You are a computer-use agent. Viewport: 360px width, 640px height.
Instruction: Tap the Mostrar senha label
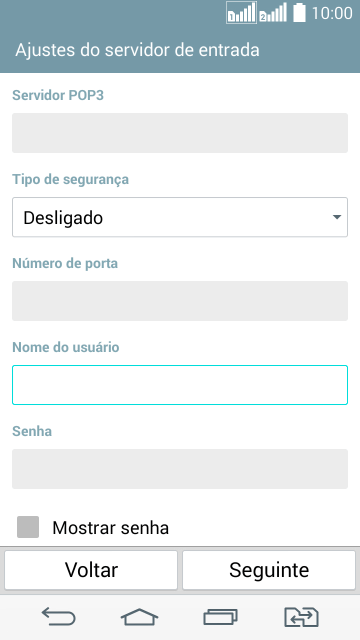[x=111, y=528]
